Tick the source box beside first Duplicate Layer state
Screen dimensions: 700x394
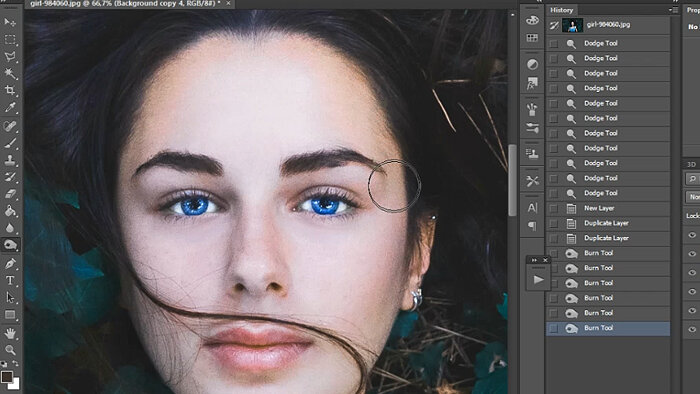tap(554, 224)
